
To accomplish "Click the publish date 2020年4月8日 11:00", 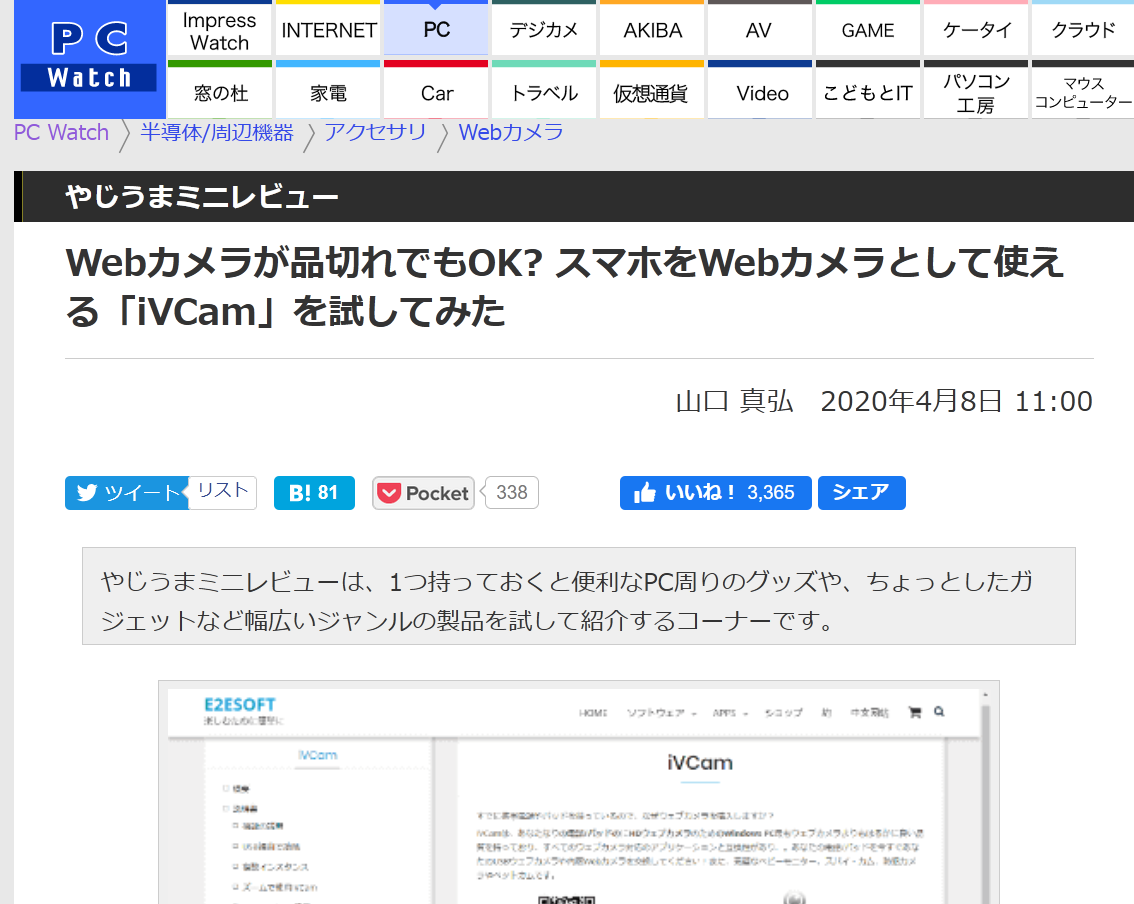I will (x=956, y=401).
